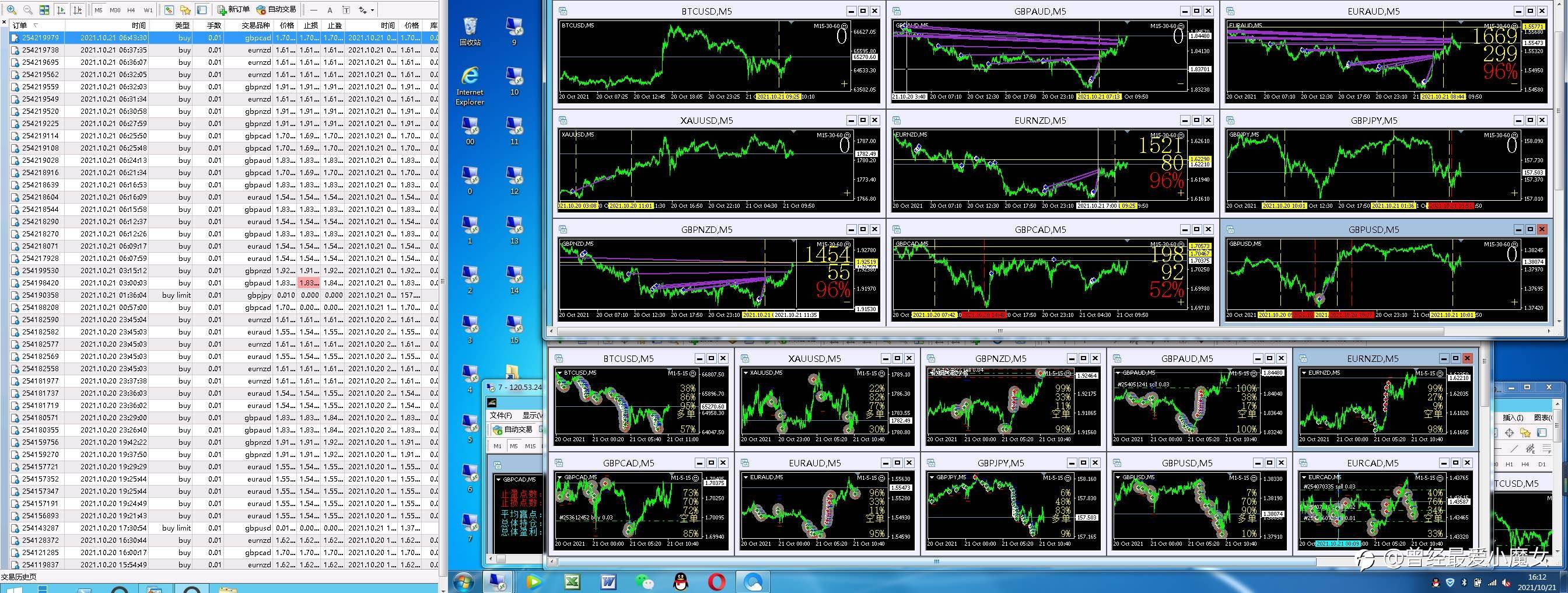Select the M5 timeframe in top toolbar
This screenshot has height=593, width=1568.
click(99, 10)
